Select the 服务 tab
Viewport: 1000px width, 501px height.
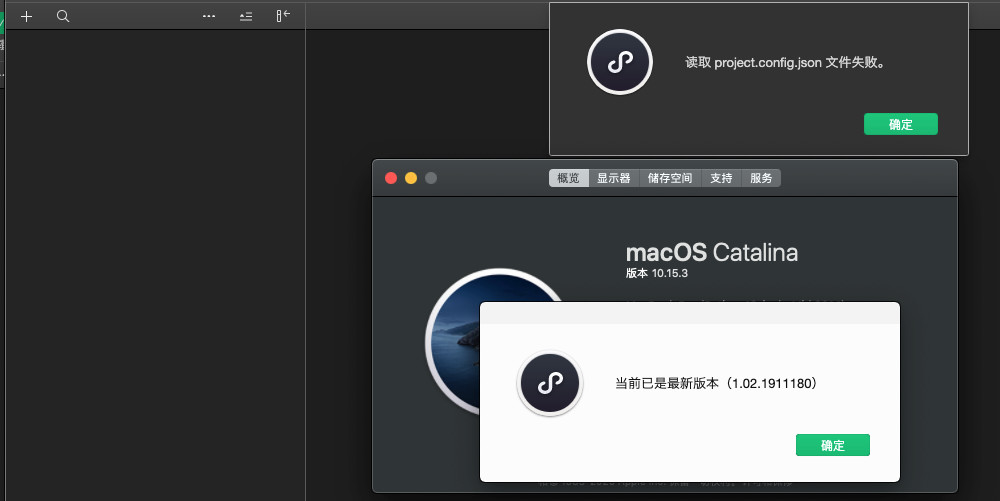[x=761, y=178]
